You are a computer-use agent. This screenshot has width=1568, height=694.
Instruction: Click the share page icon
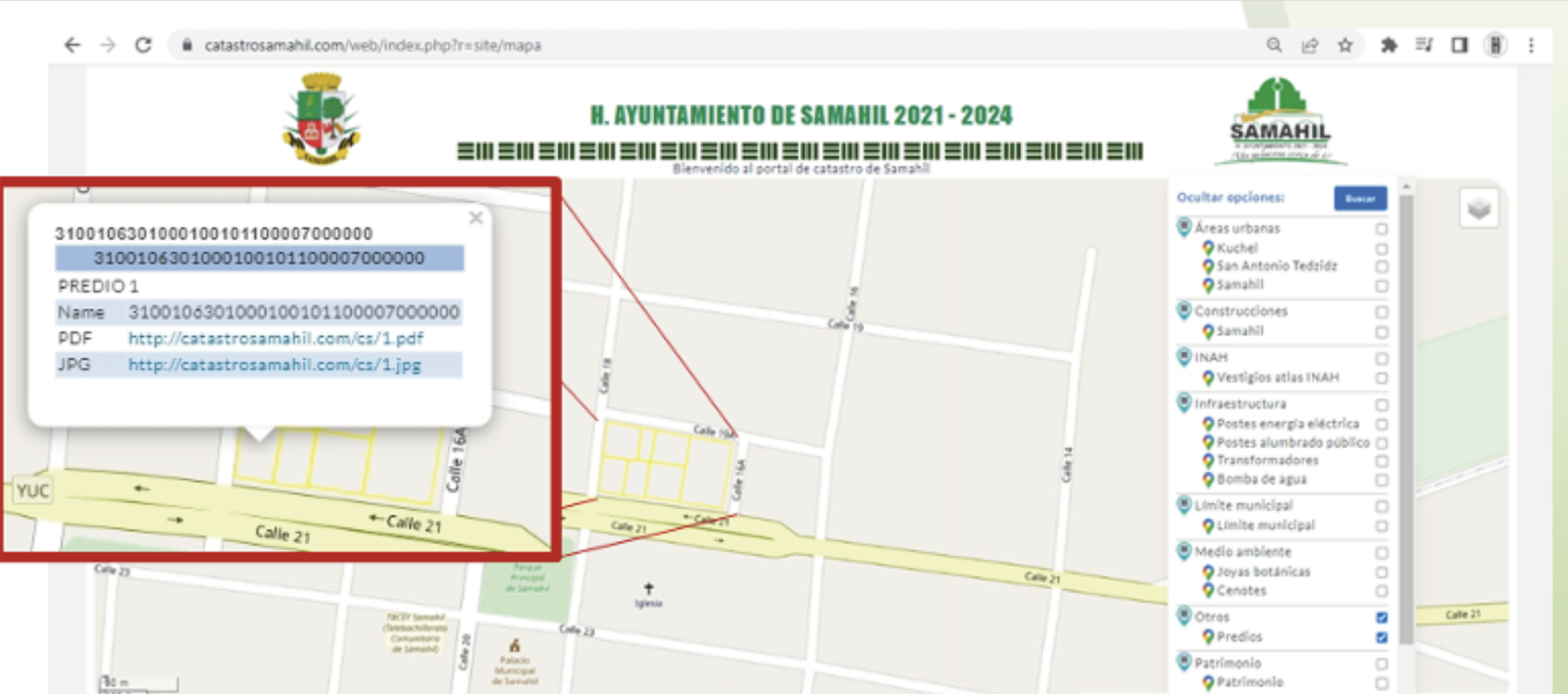click(x=1310, y=45)
